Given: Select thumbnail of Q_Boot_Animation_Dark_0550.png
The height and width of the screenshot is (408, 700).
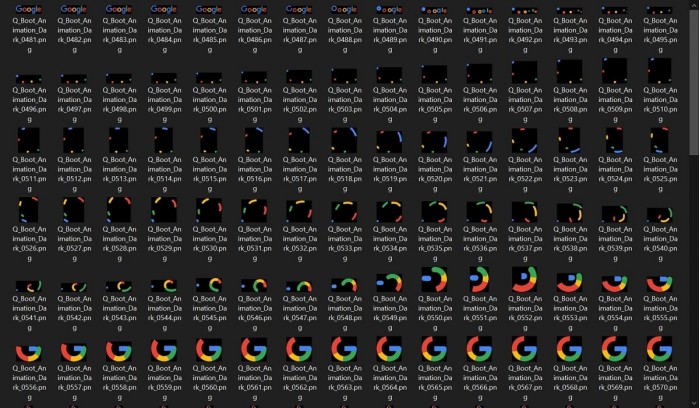Looking at the screenshot, I should [434, 279].
